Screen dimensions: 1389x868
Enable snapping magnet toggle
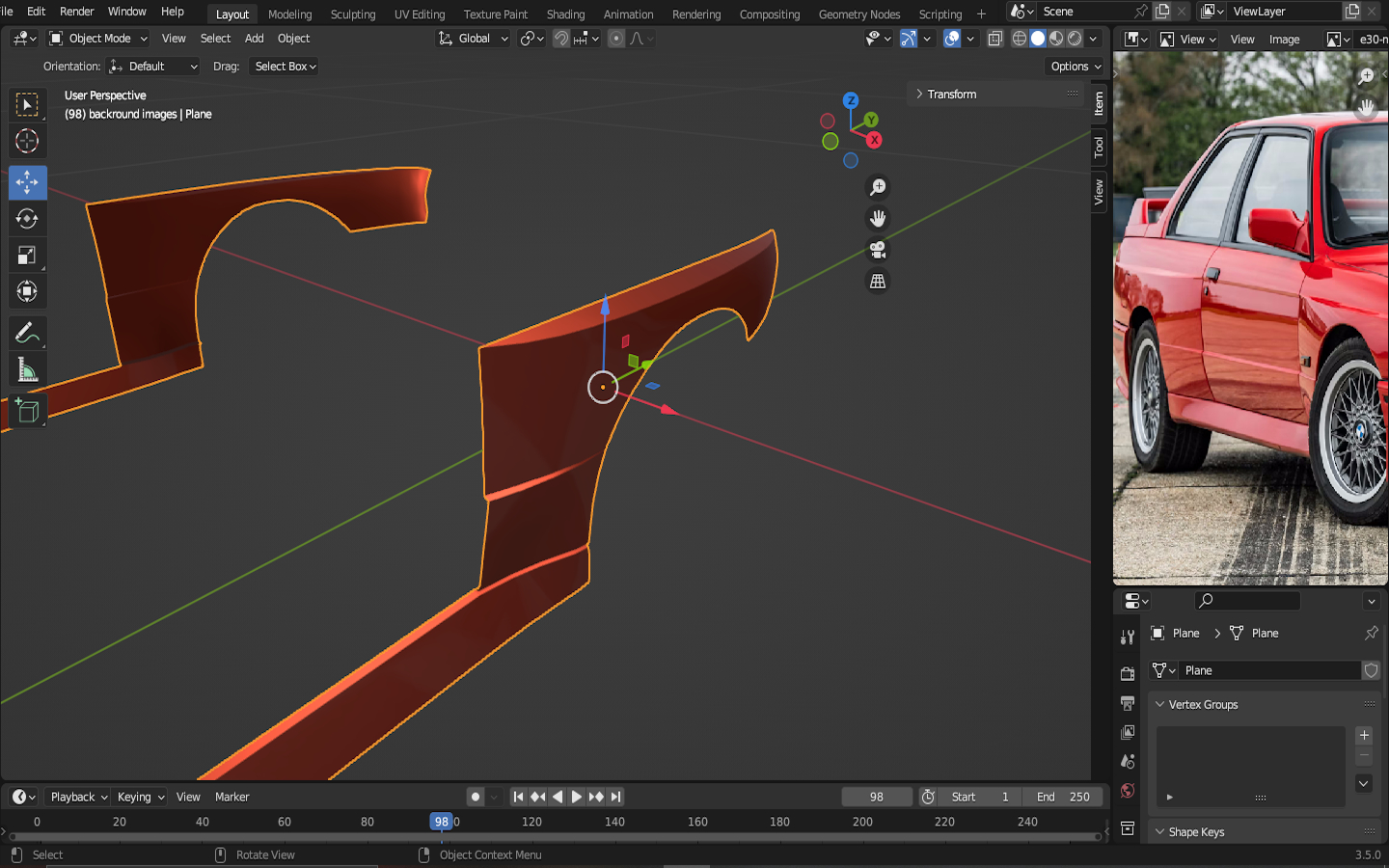[560, 39]
